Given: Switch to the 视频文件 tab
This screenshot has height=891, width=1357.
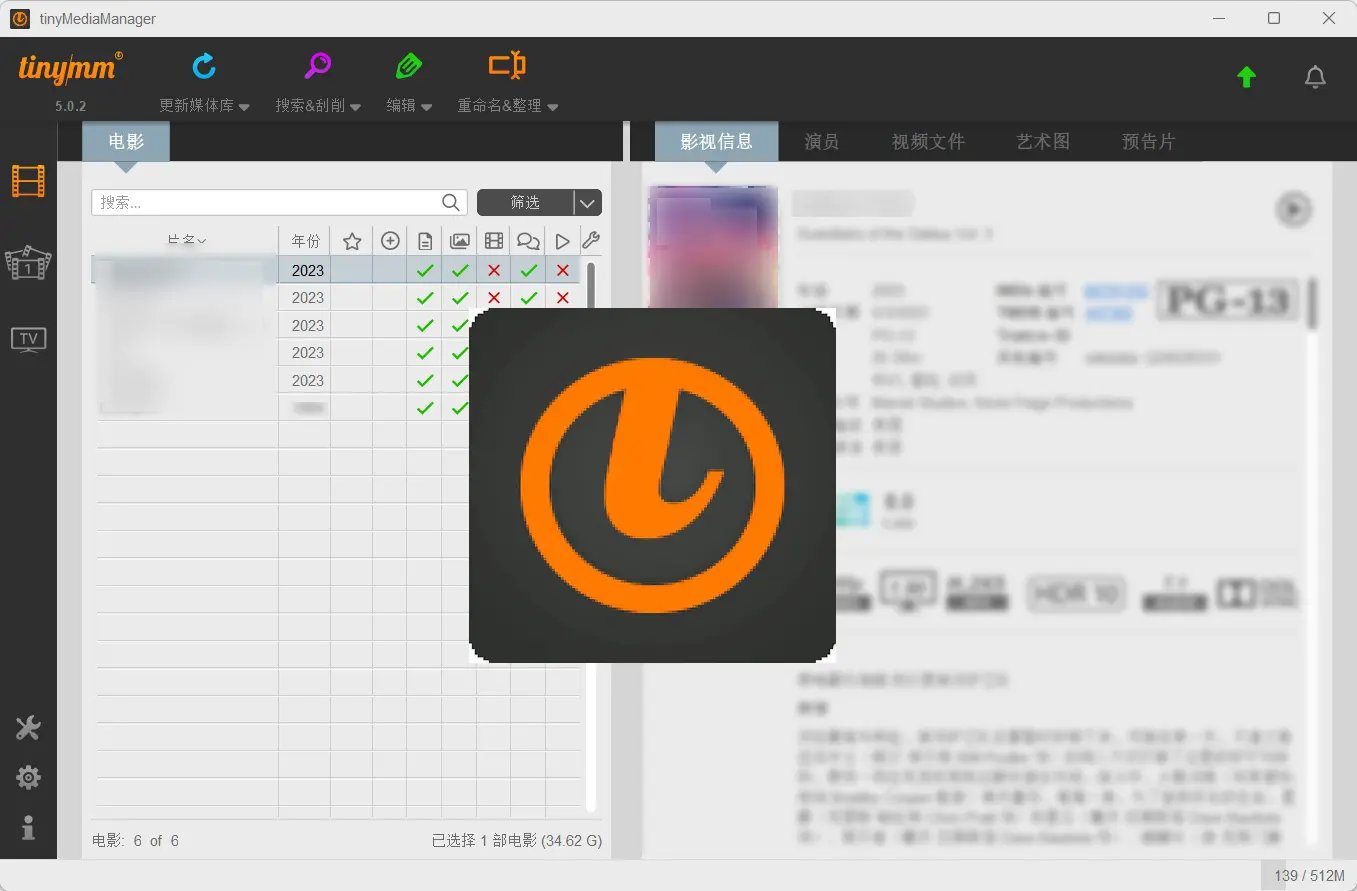Looking at the screenshot, I should pos(926,141).
